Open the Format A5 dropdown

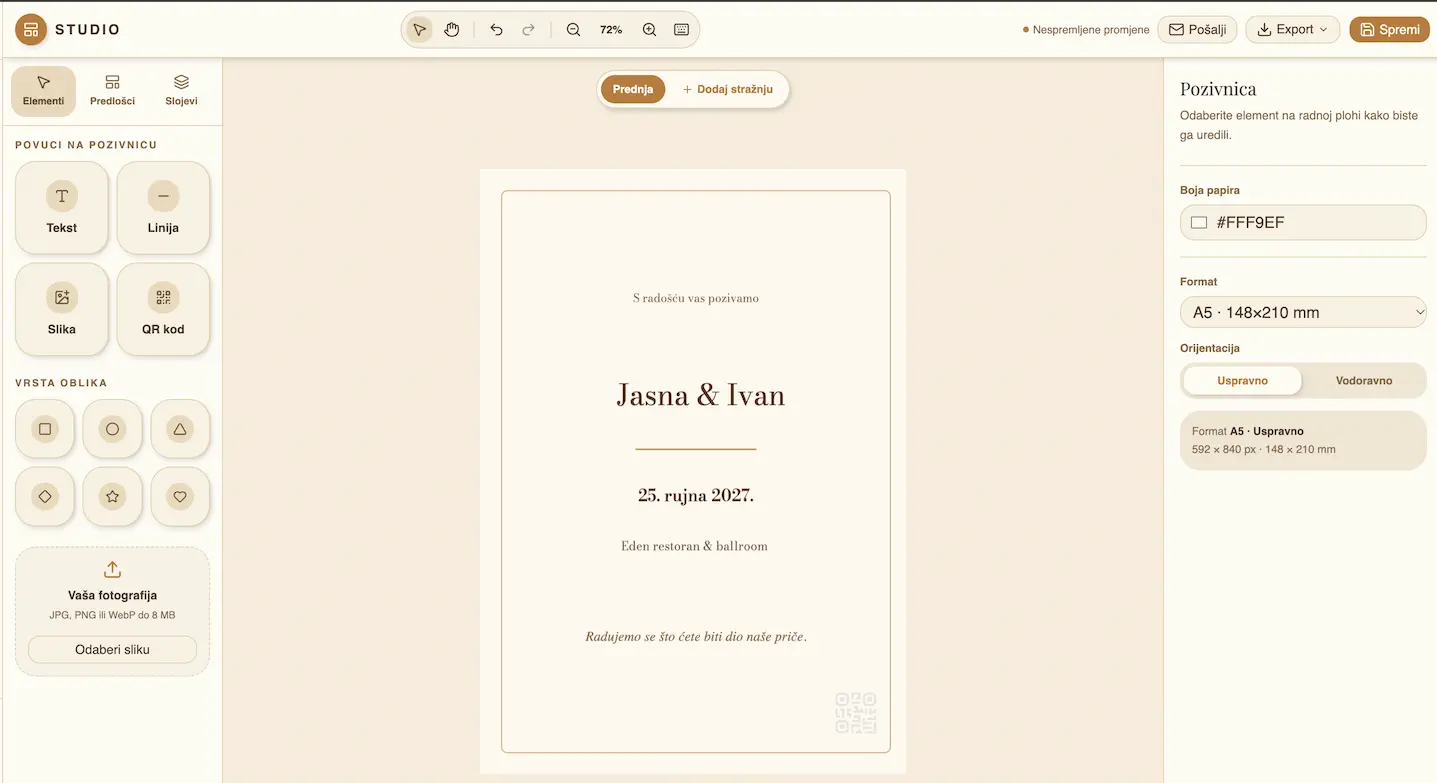[x=1303, y=312]
